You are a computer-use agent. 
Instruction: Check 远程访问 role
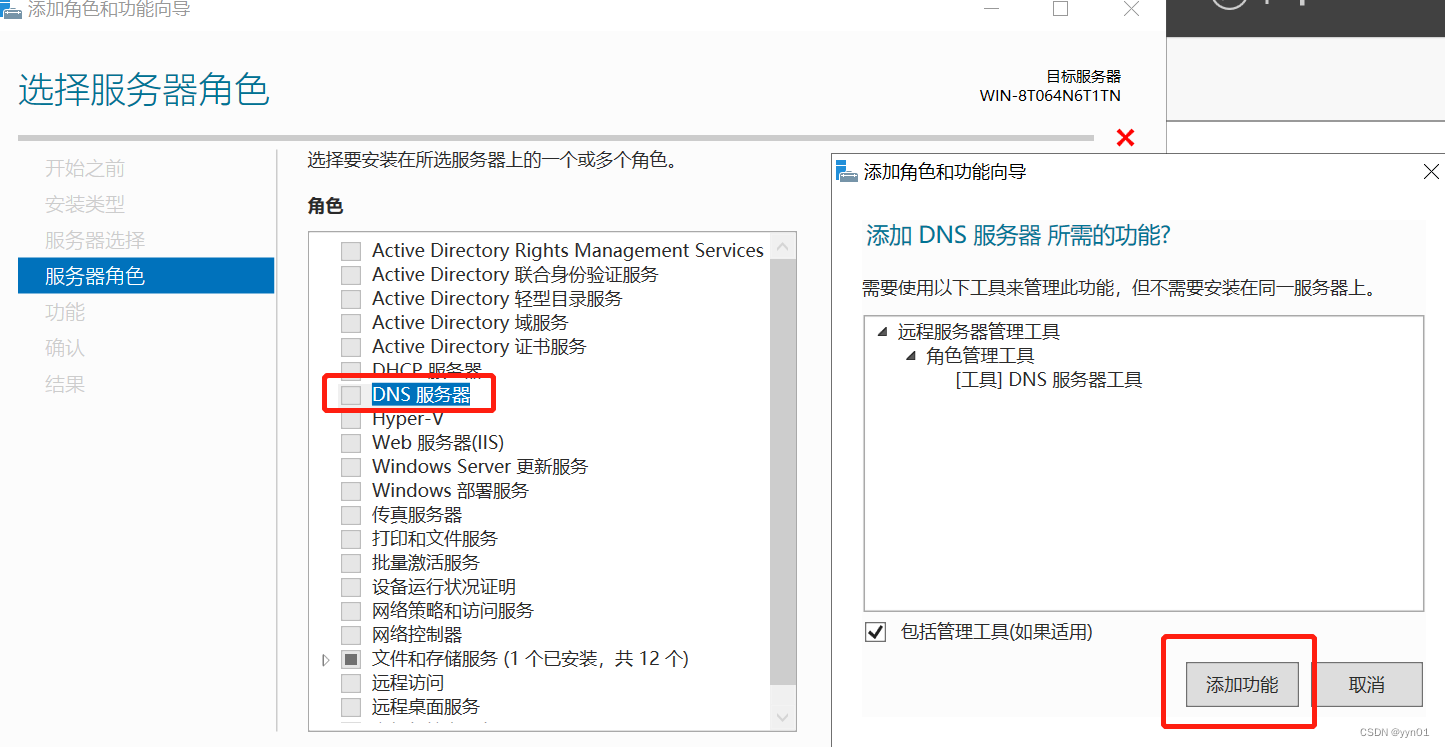click(350, 683)
